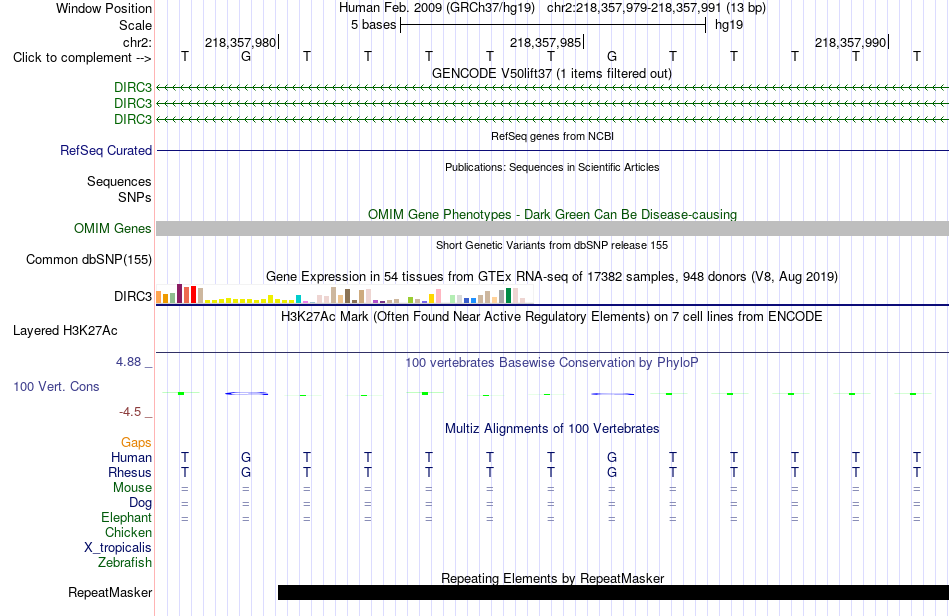
Task: Open "100 vertebrates Basewise Conservation by PhyloP" title
Action: click(x=552, y=363)
